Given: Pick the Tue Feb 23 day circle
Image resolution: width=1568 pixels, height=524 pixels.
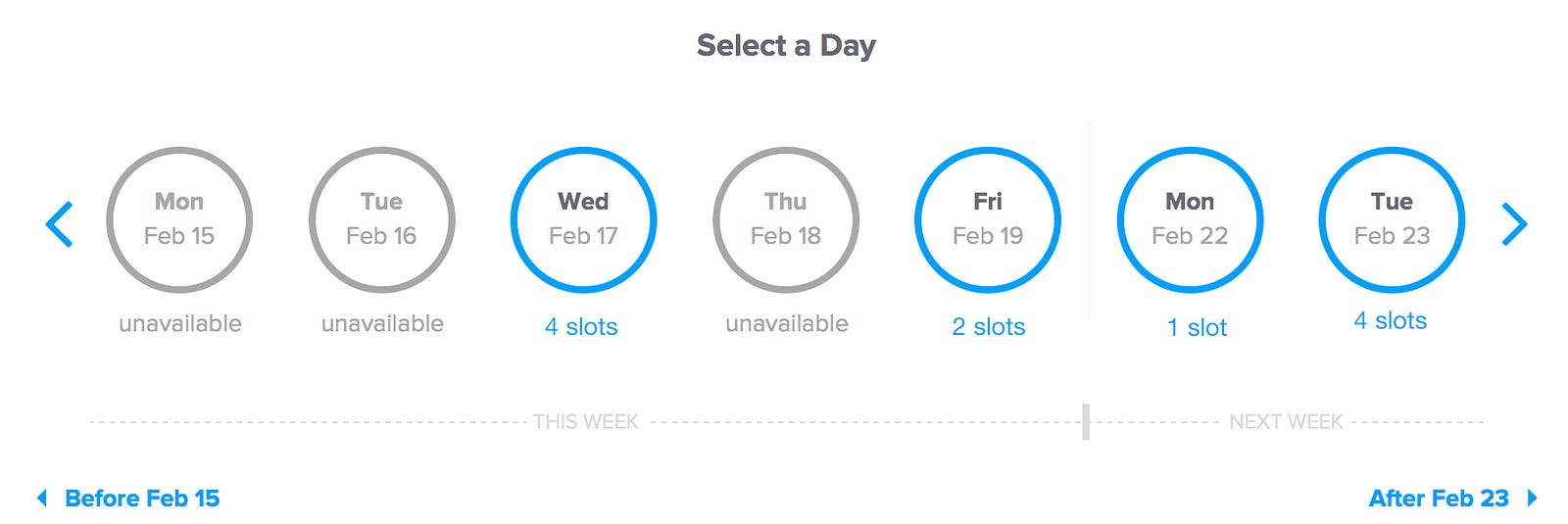Looking at the screenshot, I should coord(1392,219).
